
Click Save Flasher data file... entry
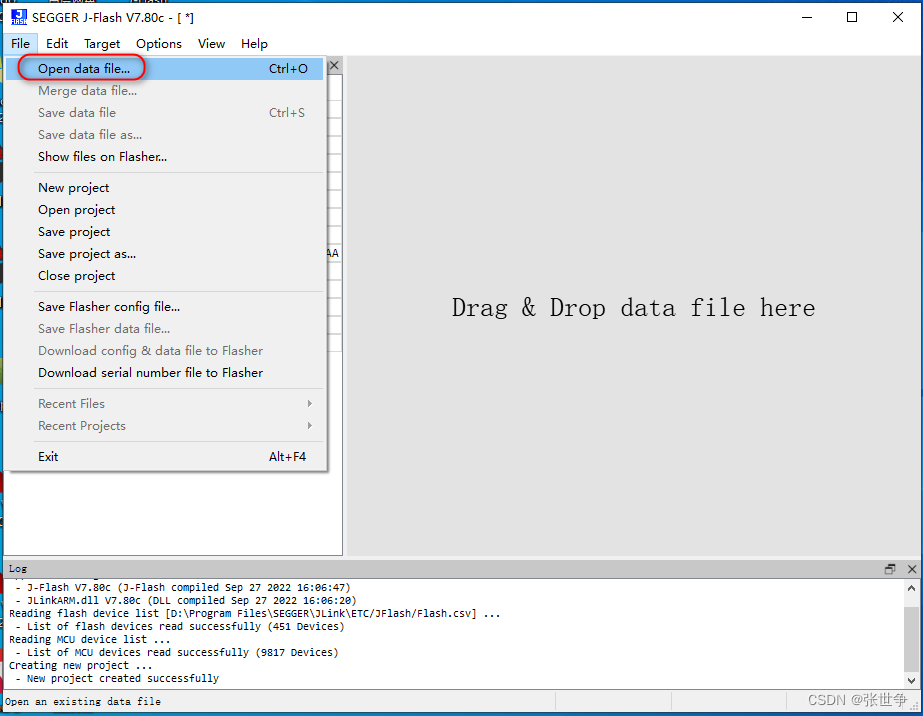coord(165,329)
